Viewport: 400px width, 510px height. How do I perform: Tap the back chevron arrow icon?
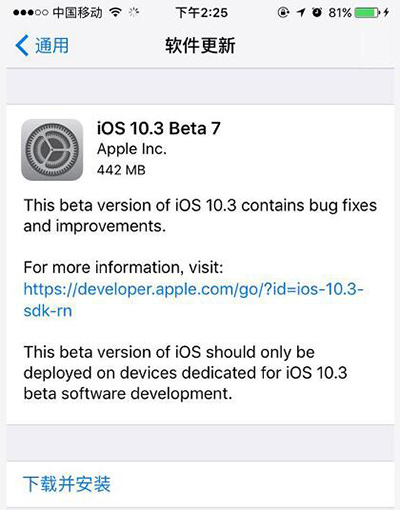[x=22, y=45]
